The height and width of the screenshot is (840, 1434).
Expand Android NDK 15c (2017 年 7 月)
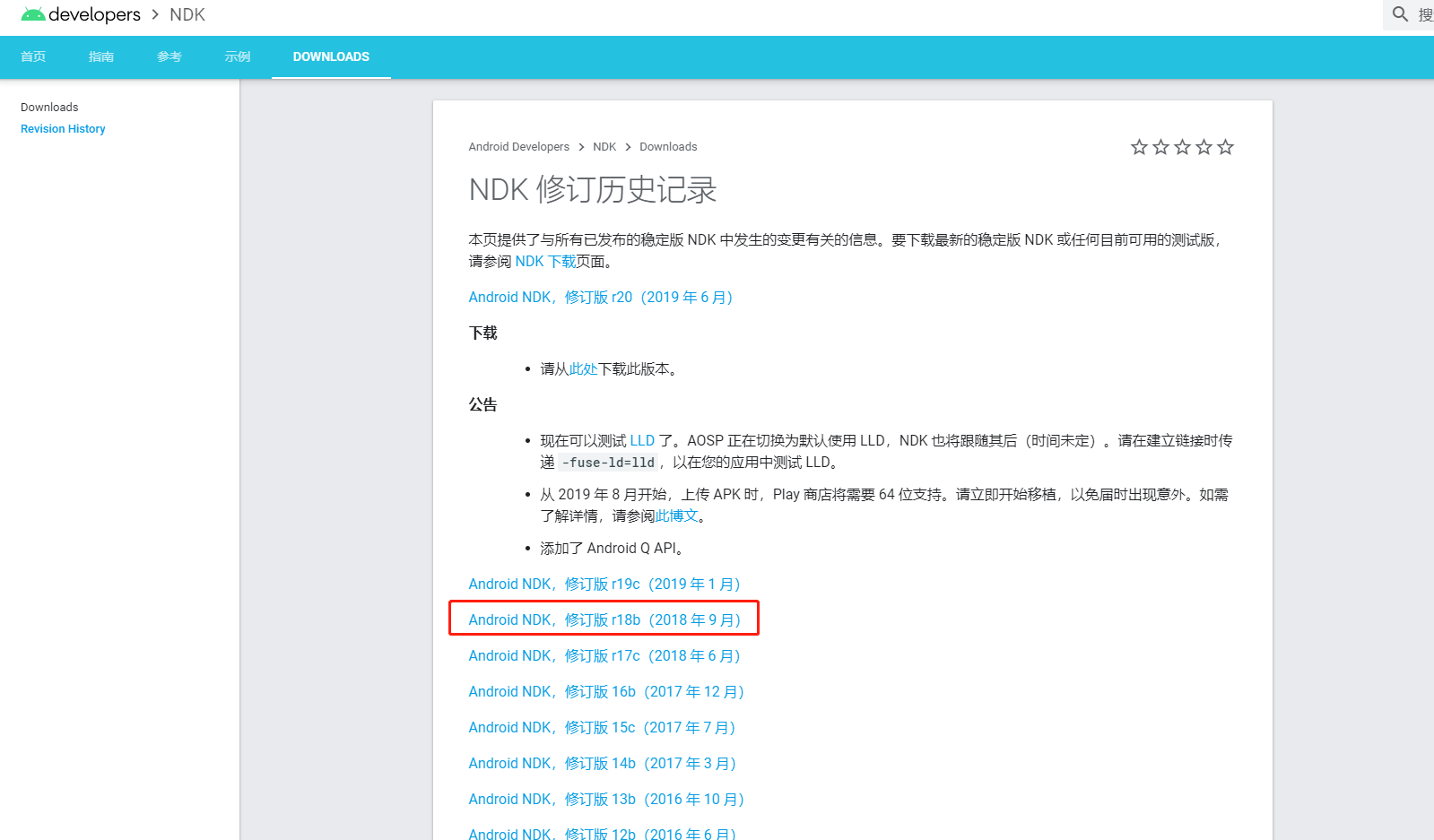coord(602,728)
